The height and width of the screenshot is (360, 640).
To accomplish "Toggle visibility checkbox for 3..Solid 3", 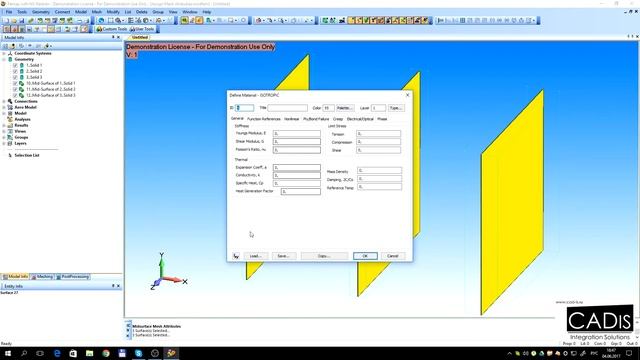I will pos(16,77).
